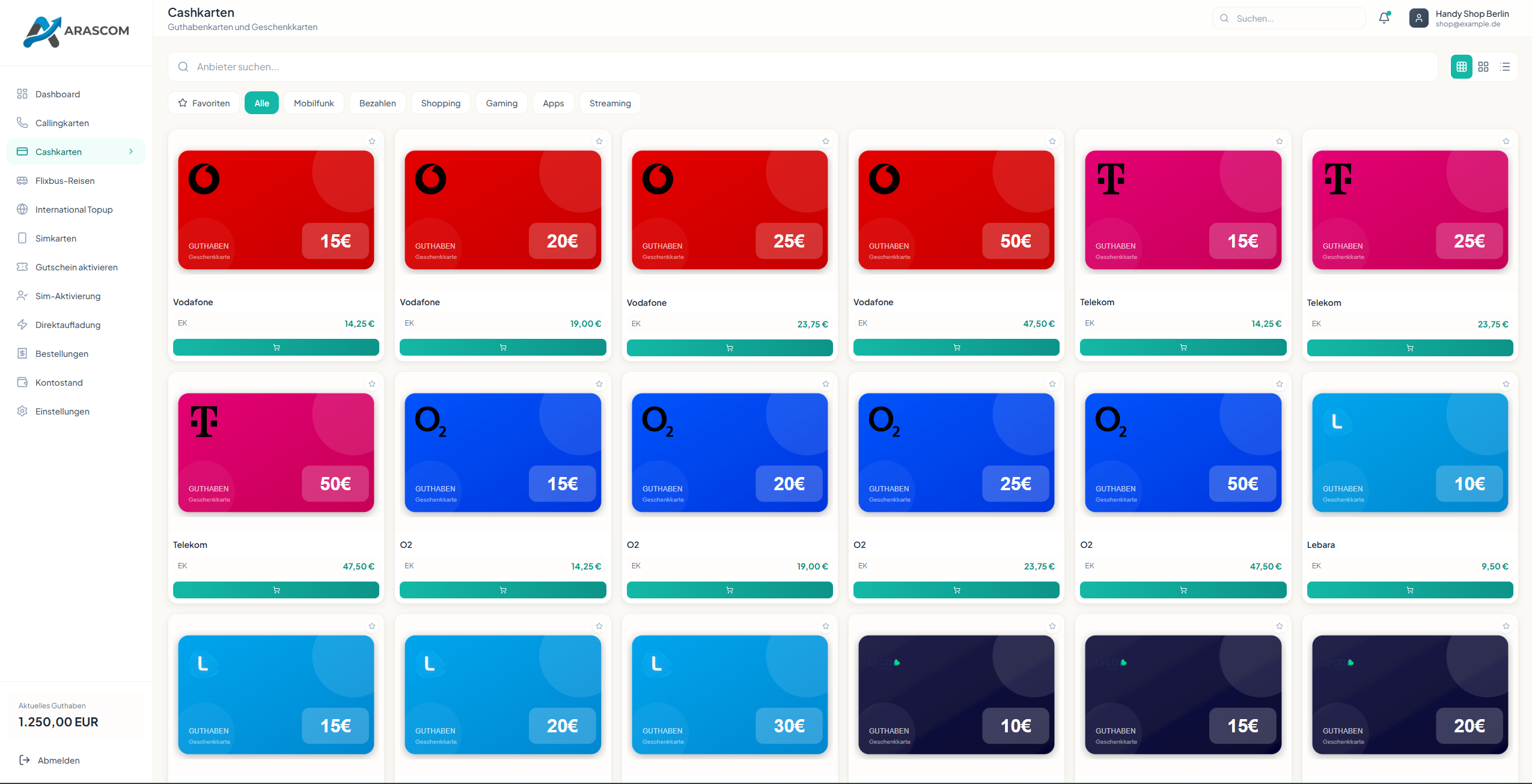1532x784 pixels.
Task: Expand the Cashkarten menu chevron
Action: (131, 152)
